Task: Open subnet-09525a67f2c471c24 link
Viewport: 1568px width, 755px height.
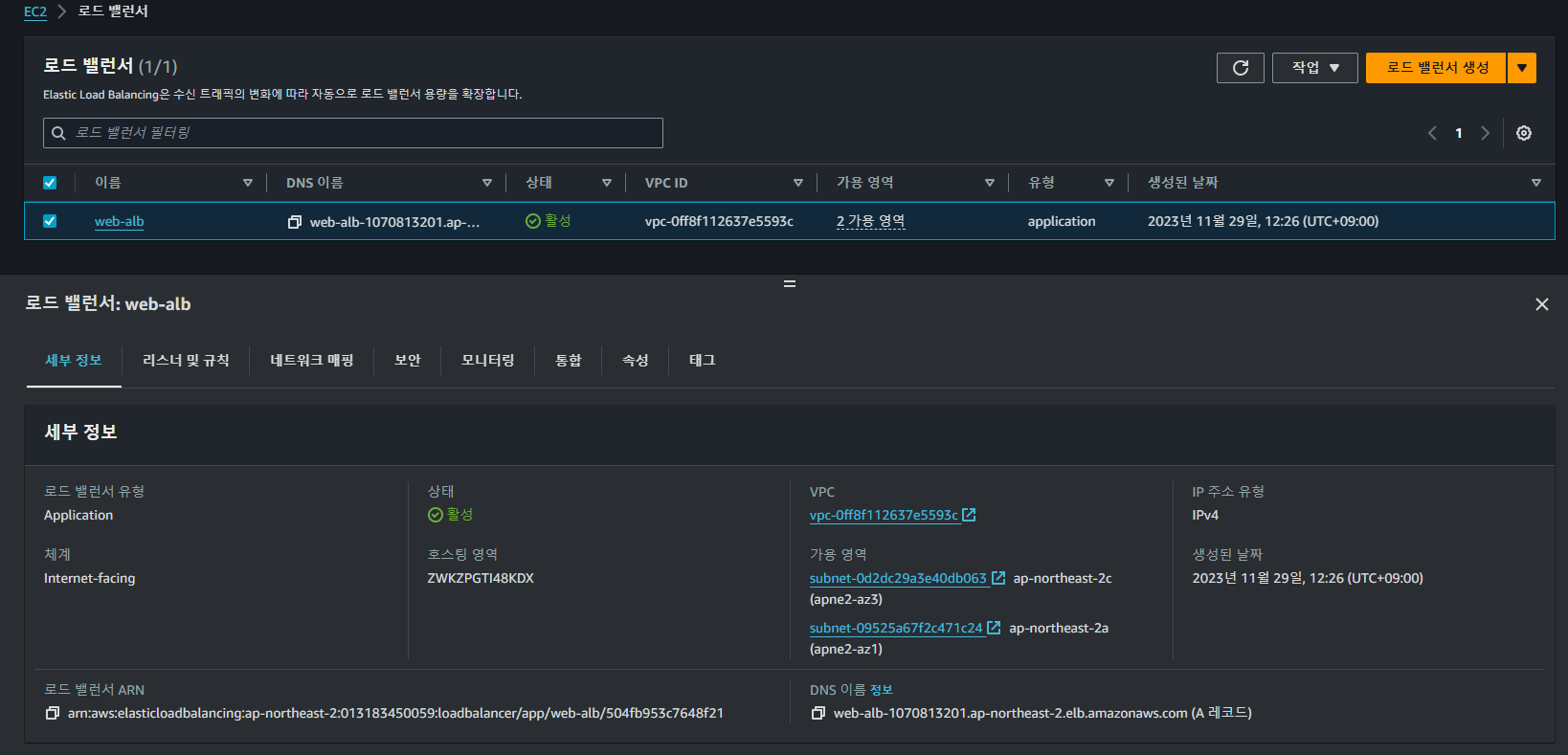Action: pyautogui.click(x=896, y=628)
